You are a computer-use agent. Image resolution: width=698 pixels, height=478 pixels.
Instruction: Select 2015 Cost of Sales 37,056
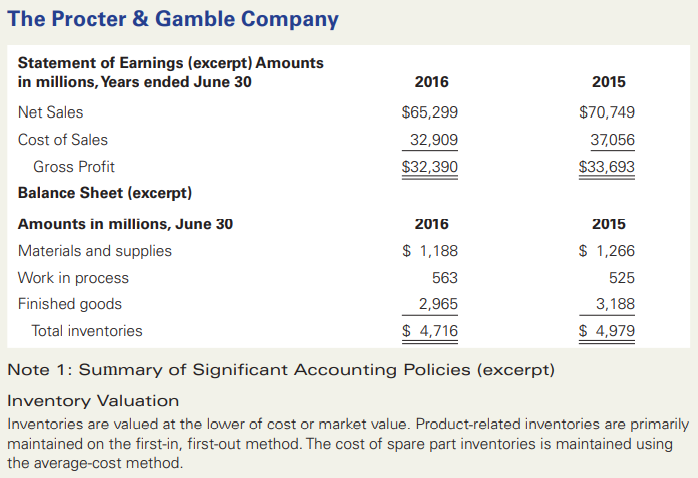[x=613, y=140]
